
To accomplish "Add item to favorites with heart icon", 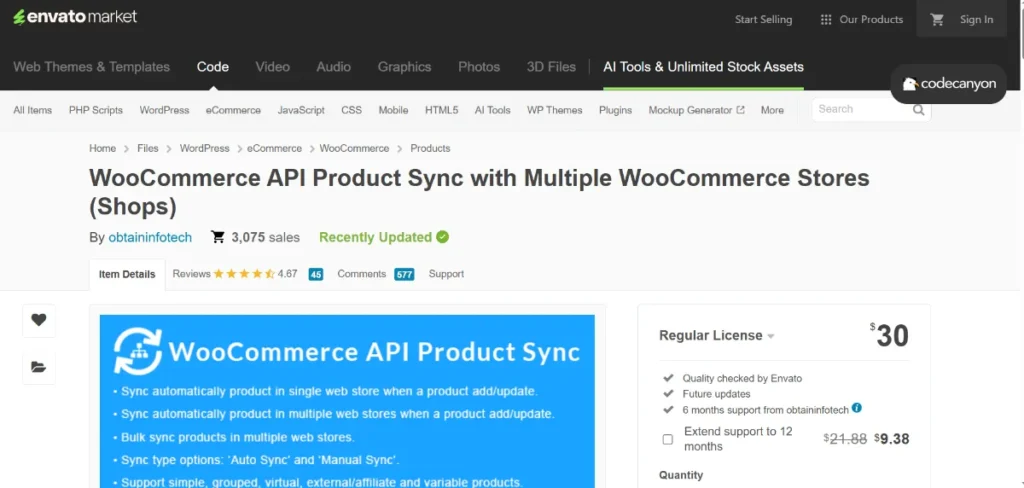I will pyautogui.click(x=39, y=320).
